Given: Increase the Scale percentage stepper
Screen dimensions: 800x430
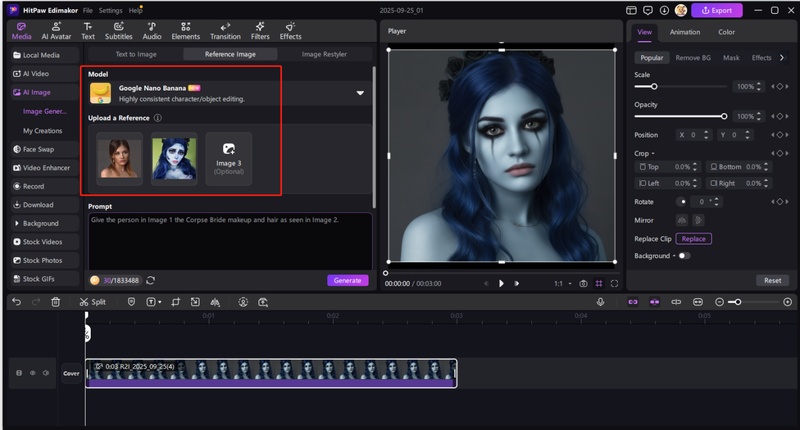Looking at the screenshot, I should pyautogui.click(x=759, y=84).
